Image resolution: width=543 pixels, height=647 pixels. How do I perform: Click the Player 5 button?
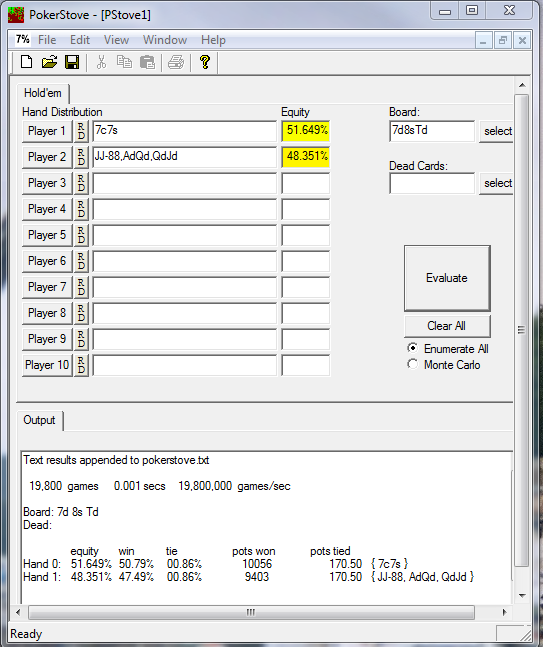pyautogui.click(x=47, y=235)
